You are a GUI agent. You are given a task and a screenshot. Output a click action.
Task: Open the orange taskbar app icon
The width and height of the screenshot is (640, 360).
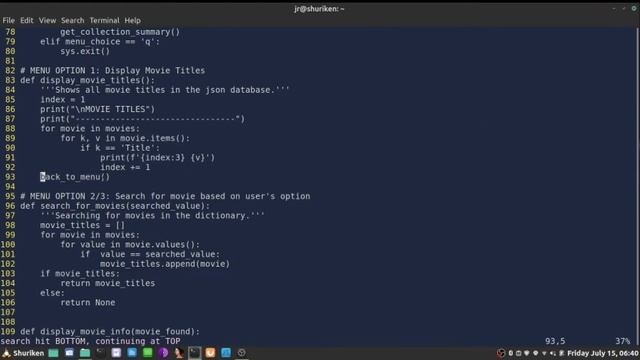(210, 353)
